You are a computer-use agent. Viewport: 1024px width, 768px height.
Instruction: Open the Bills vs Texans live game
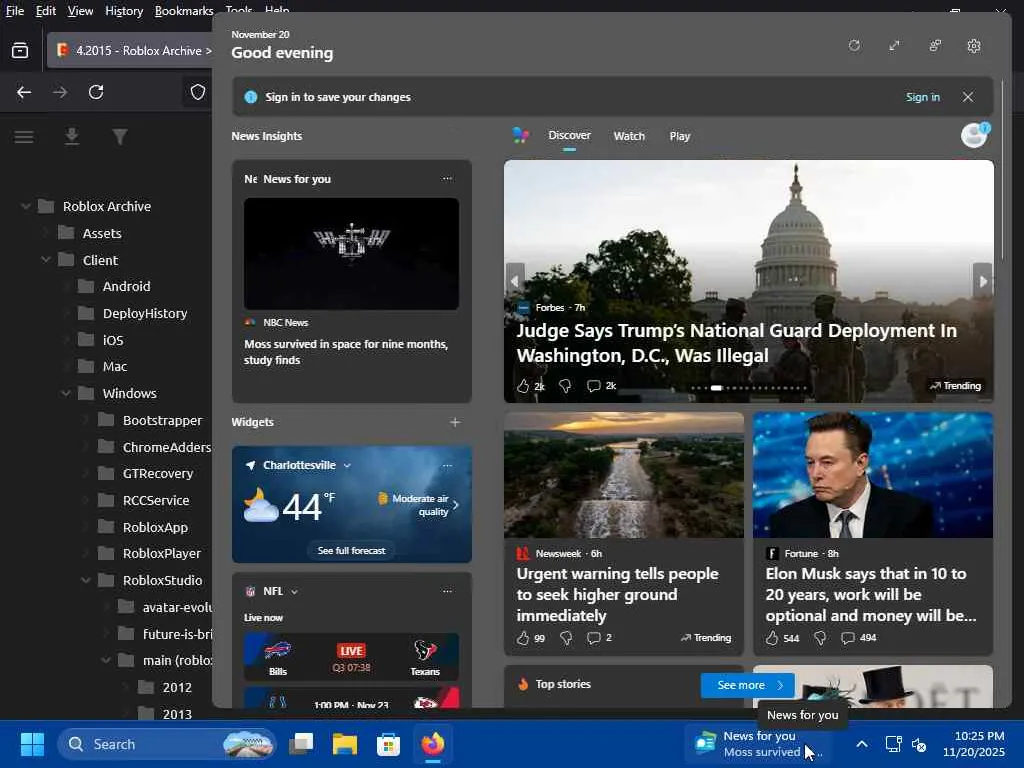(x=351, y=658)
